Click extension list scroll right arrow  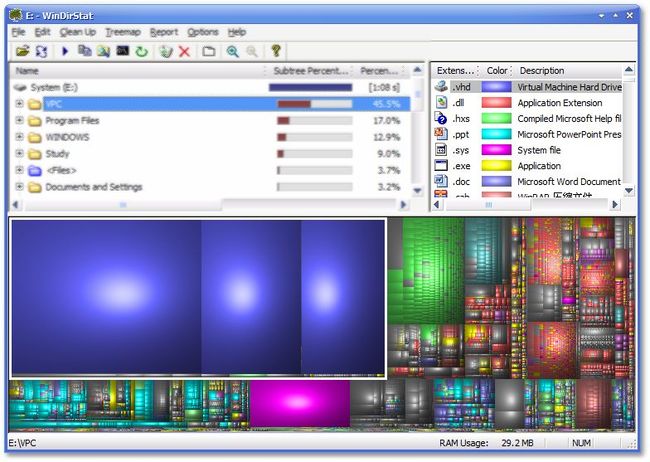[615, 204]
